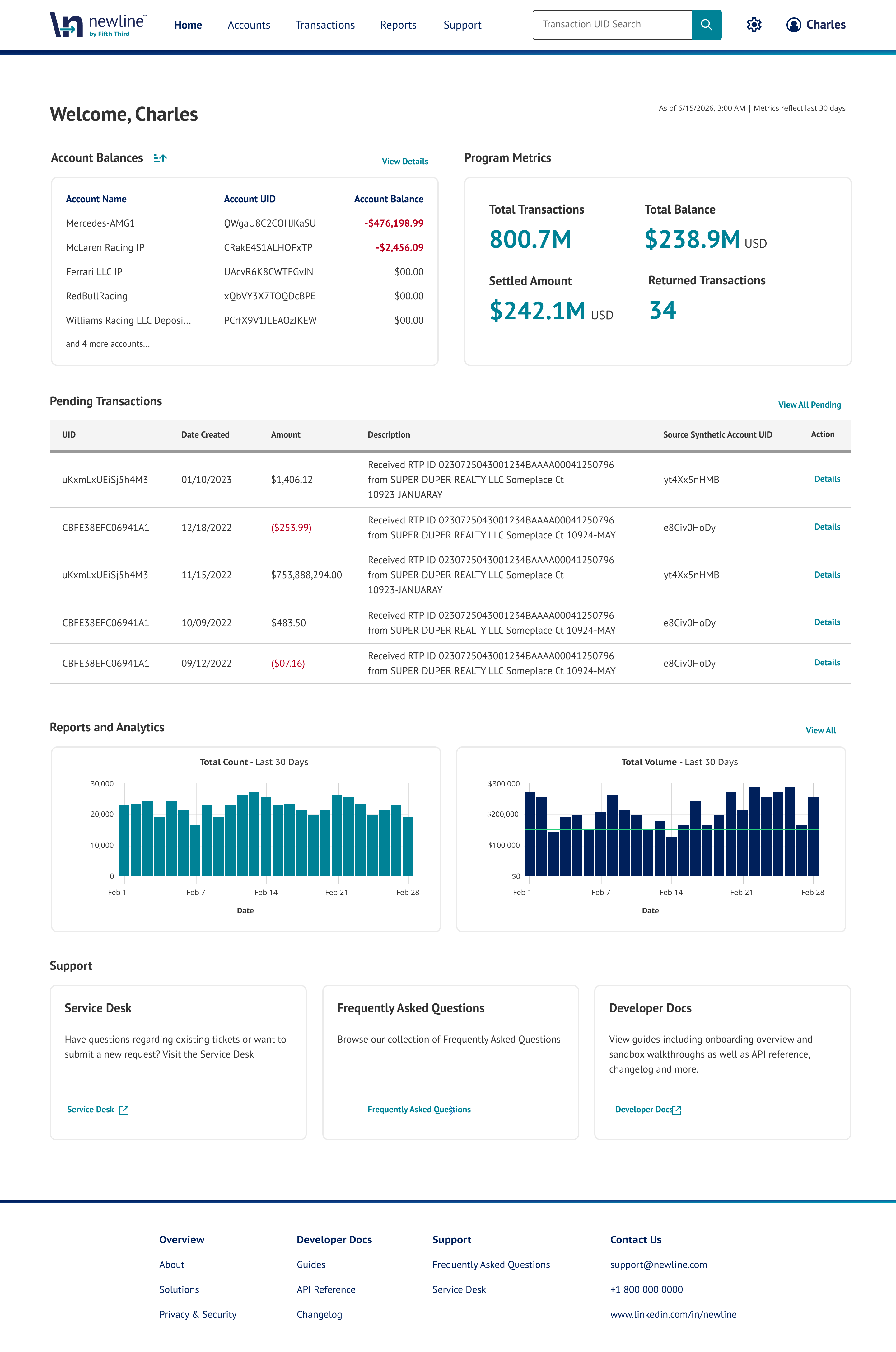
Task: Click the Source Synthetic Account UID header
Action: (x=717, y=435)
